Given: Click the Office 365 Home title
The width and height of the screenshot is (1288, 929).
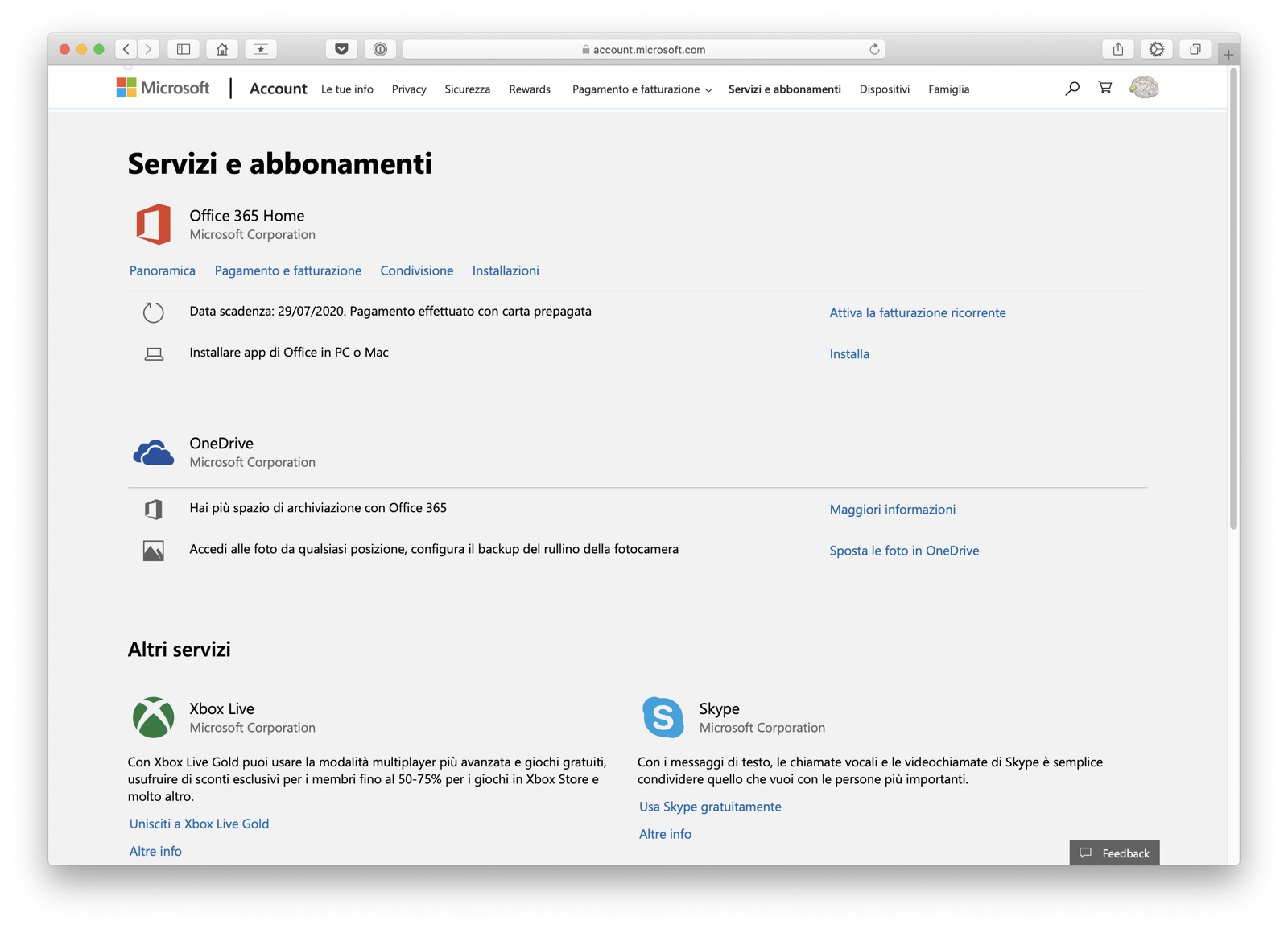Looking at the screenshot, I should coord(246,216).
